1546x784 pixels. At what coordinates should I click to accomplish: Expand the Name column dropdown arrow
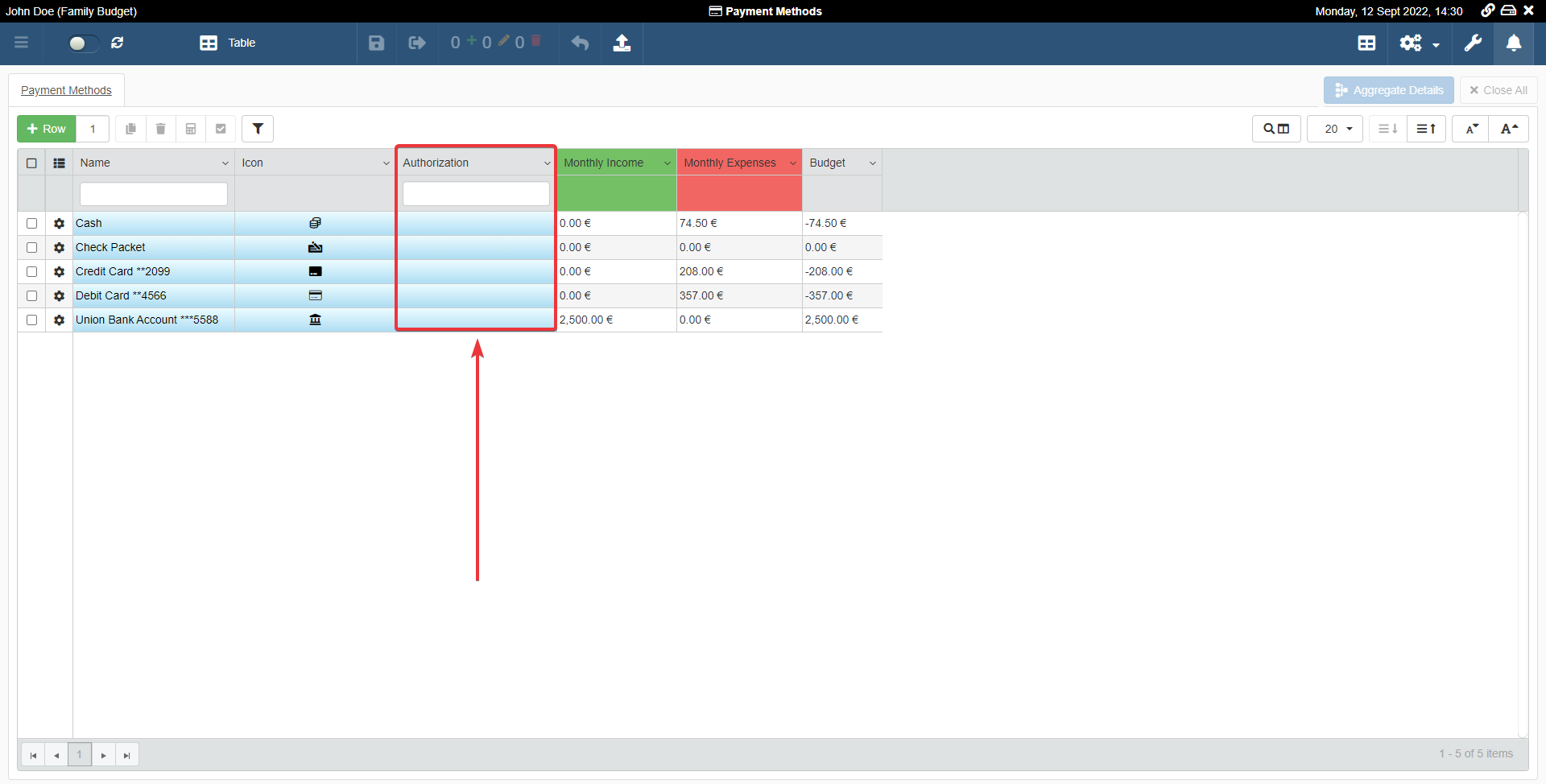225,163
